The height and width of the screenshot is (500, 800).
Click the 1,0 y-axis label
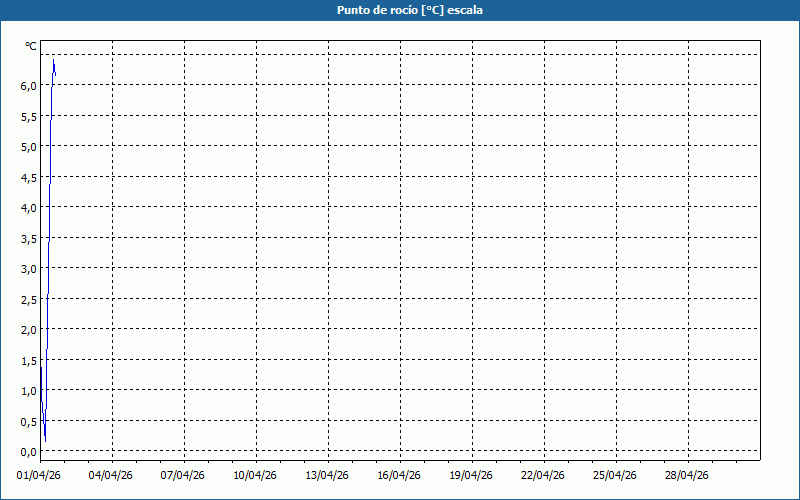[29, 391]
